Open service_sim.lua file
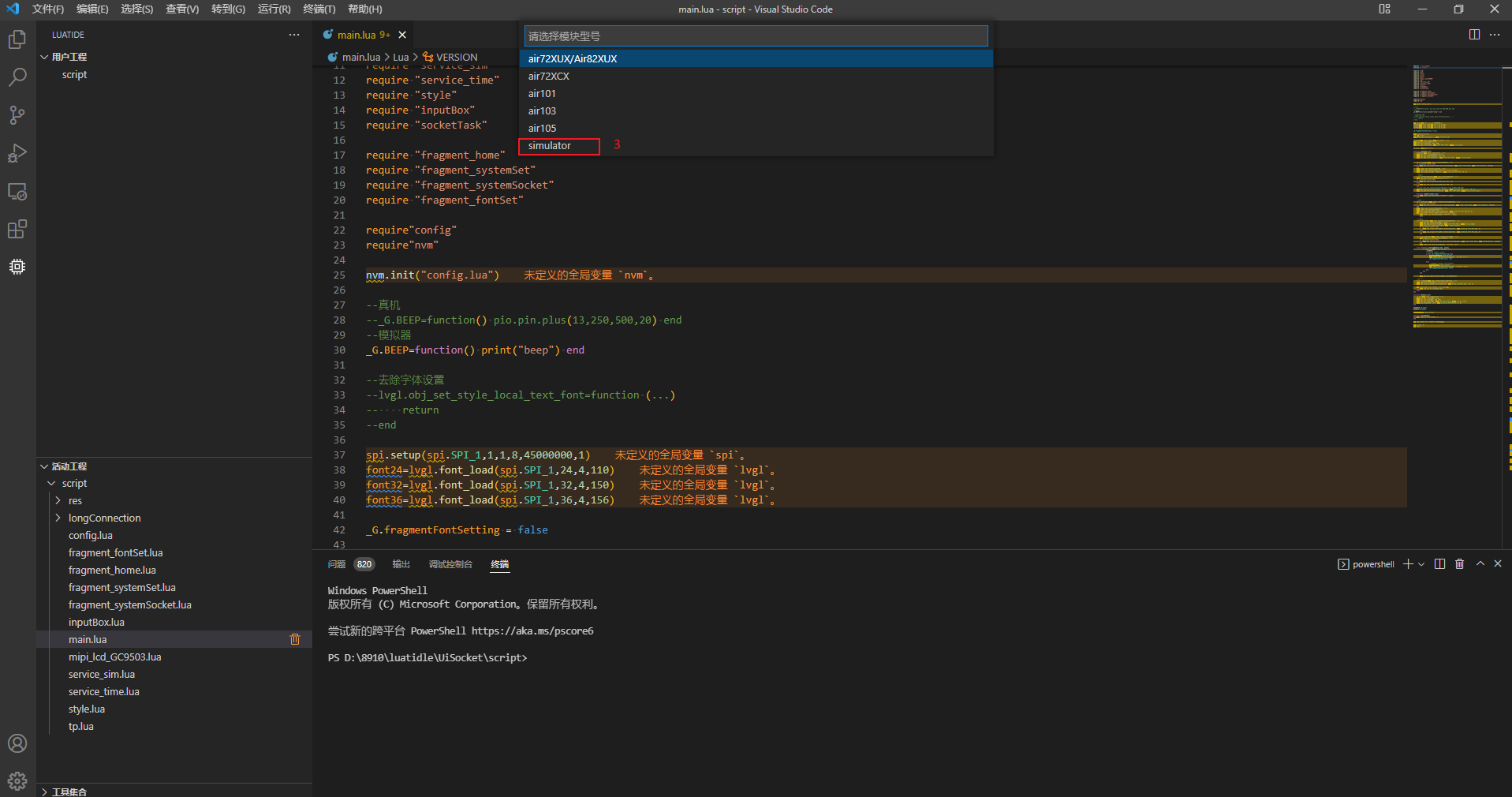Viewport: 1512px width, 797px height. click(x=174, y=674)
